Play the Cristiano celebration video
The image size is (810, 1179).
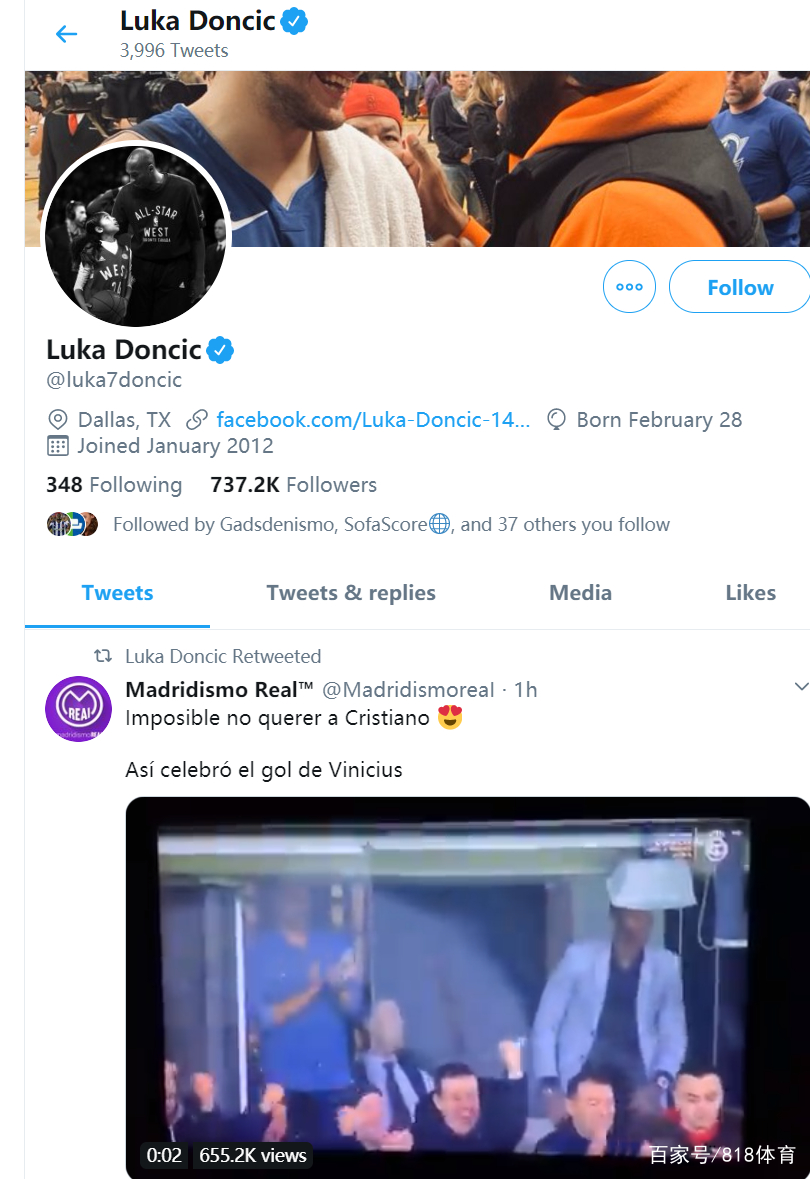[468, 987]
